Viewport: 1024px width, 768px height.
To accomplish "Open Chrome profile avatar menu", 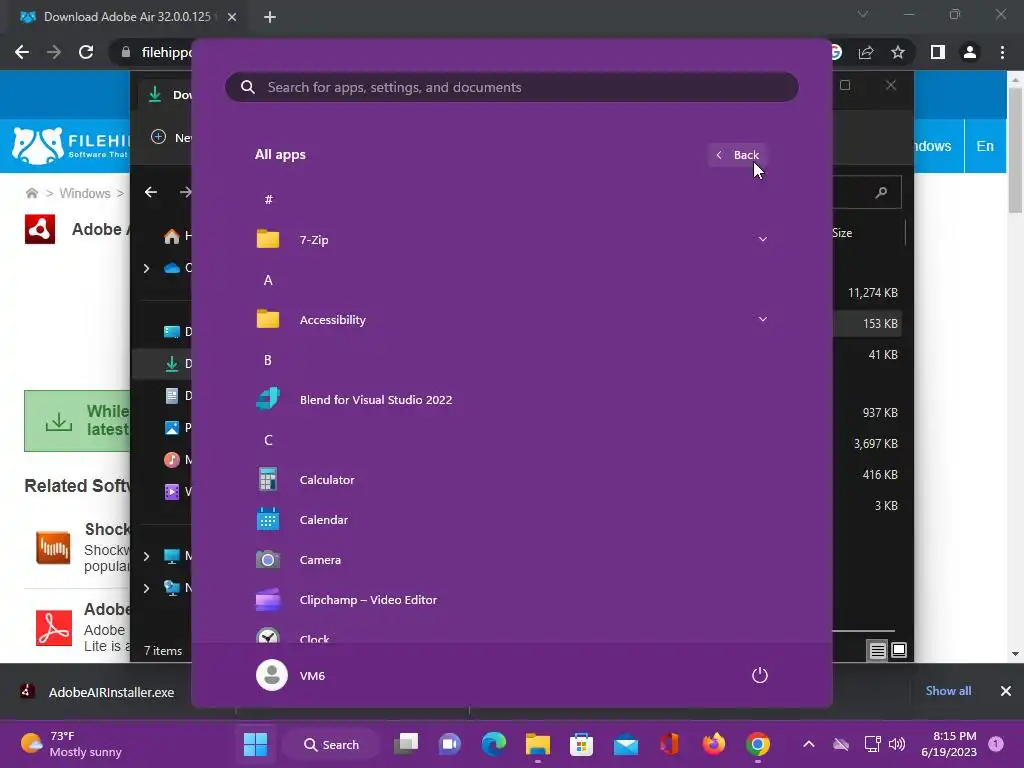I will 970,52.
